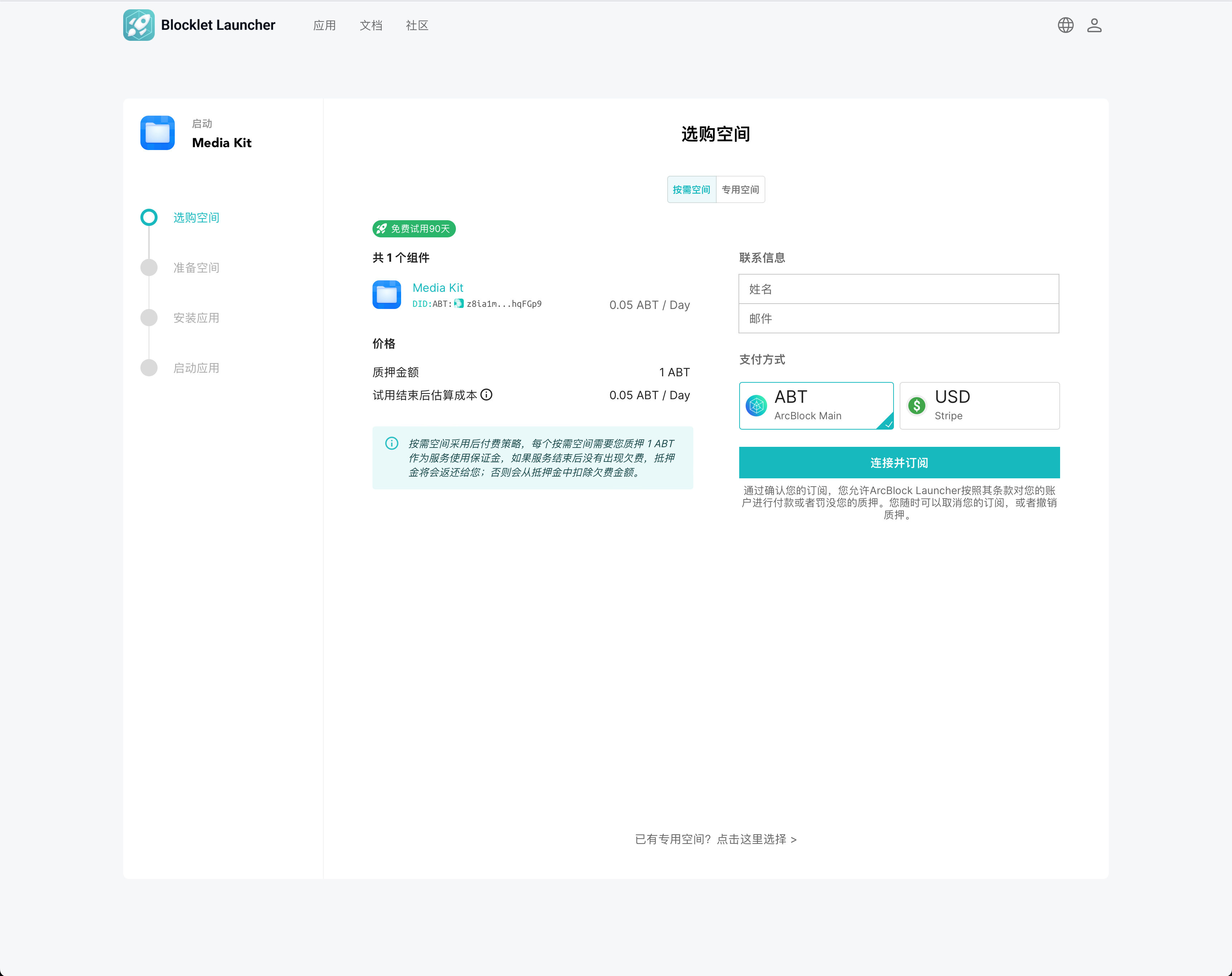Click the small DID avatar icon

tap(459, 304)
